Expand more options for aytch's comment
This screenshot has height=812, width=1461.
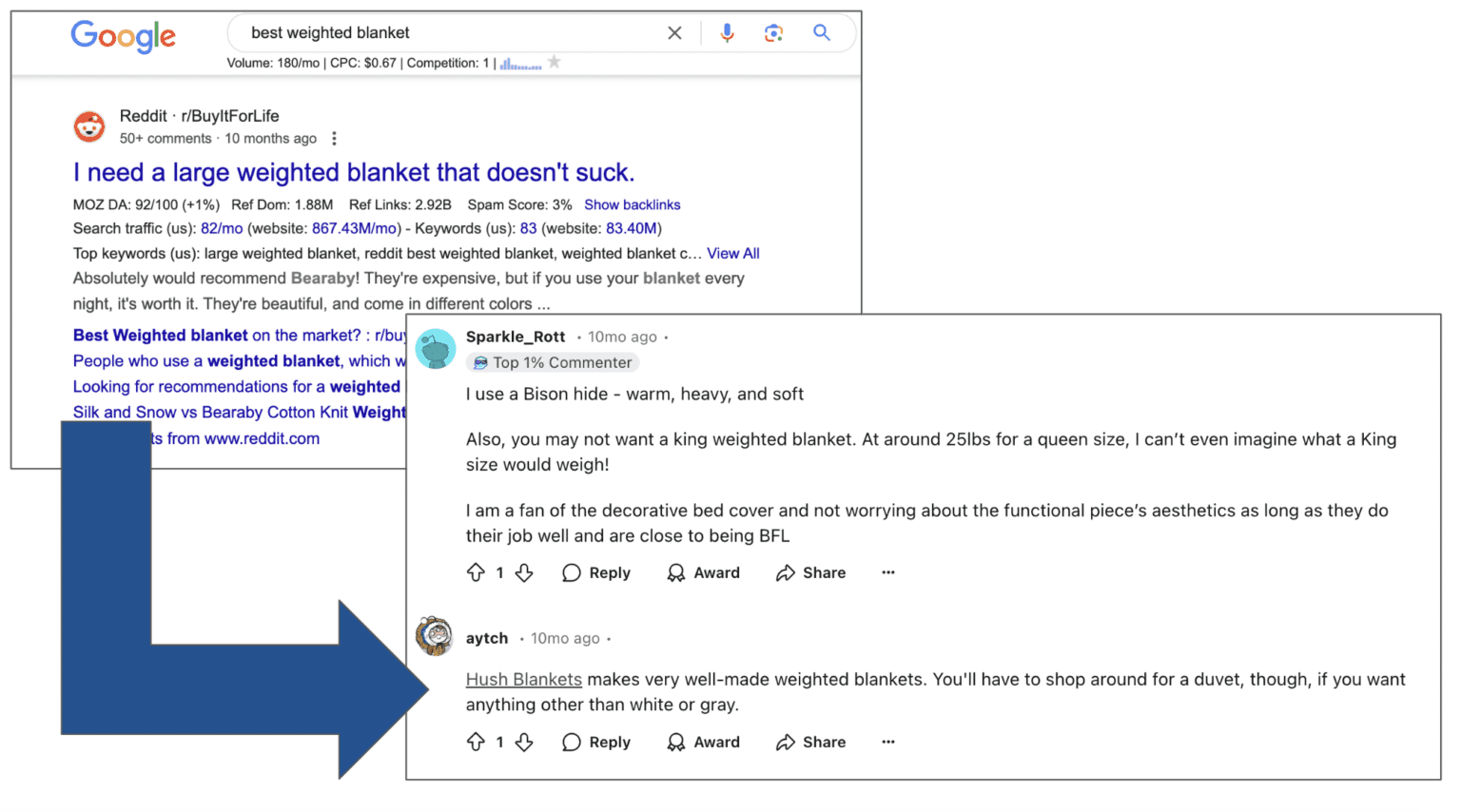(887, 742)
